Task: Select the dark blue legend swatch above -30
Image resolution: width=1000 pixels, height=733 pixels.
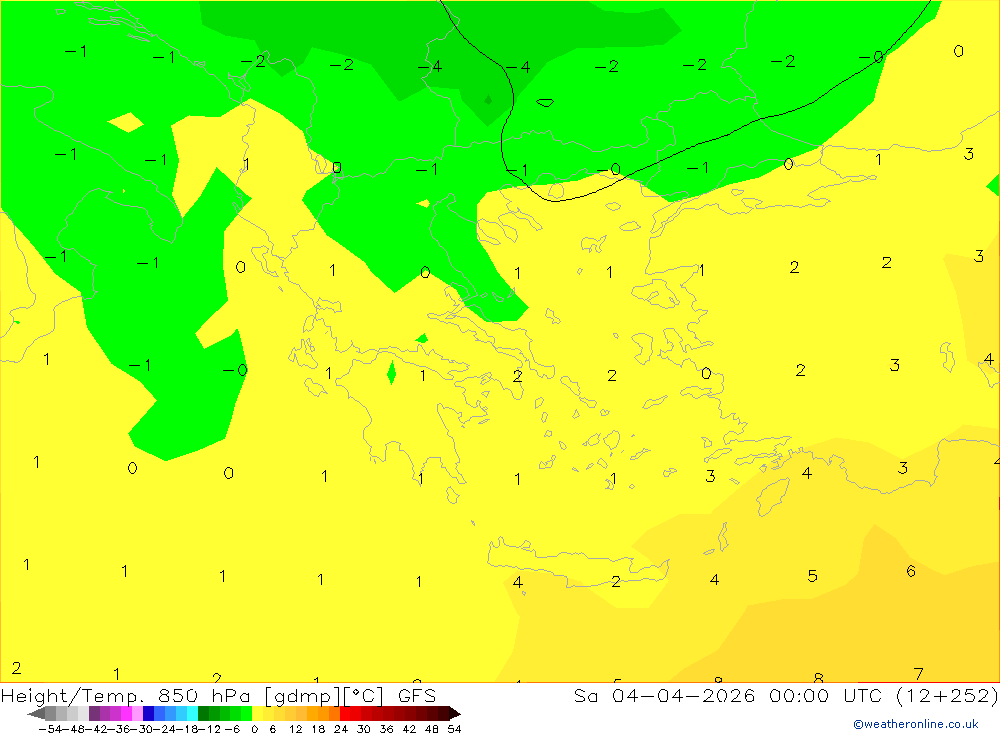Action: (149, 714)
